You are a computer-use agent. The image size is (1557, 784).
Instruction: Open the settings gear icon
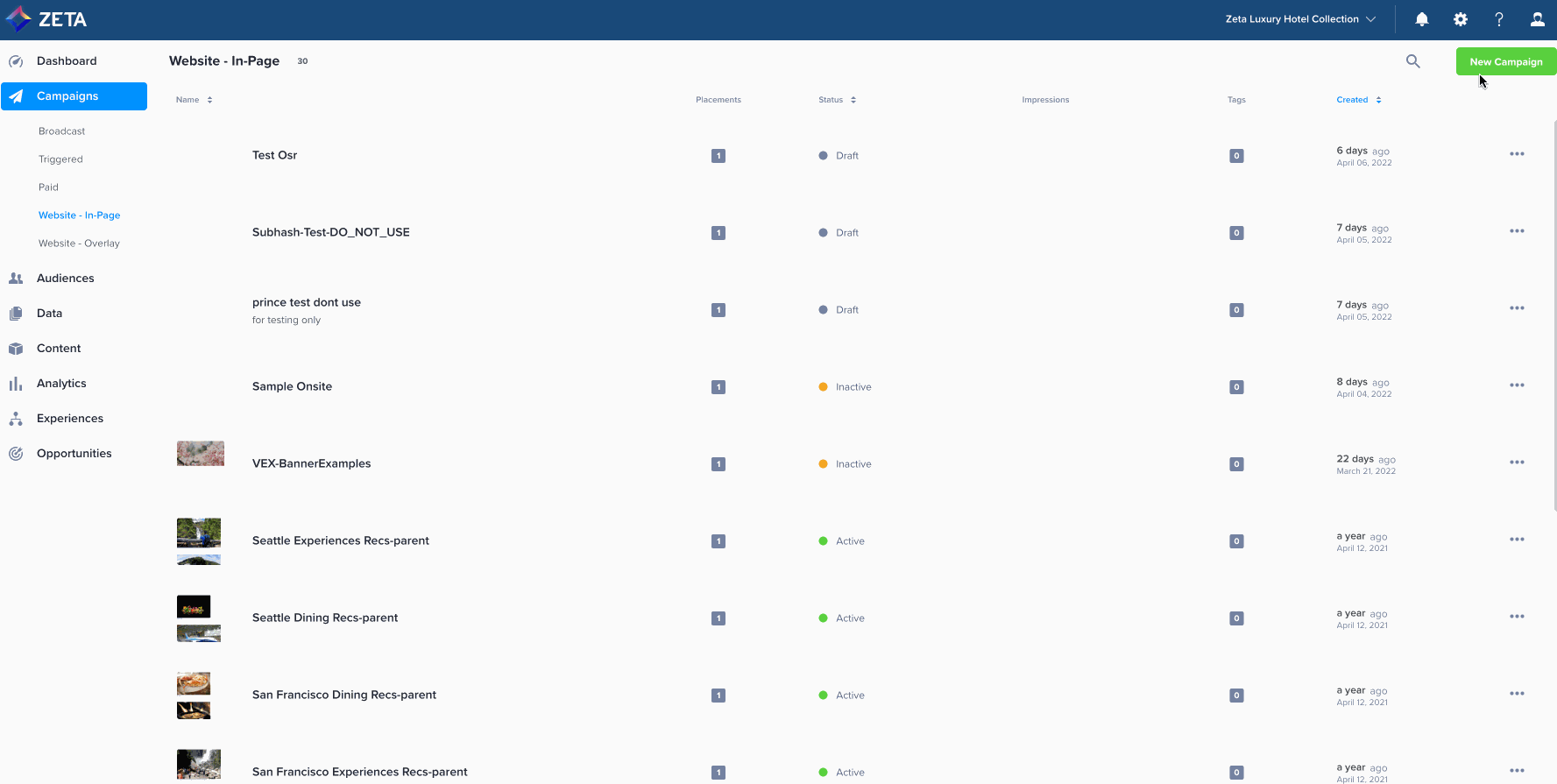pyautogui.click(x=1460, y=19)
